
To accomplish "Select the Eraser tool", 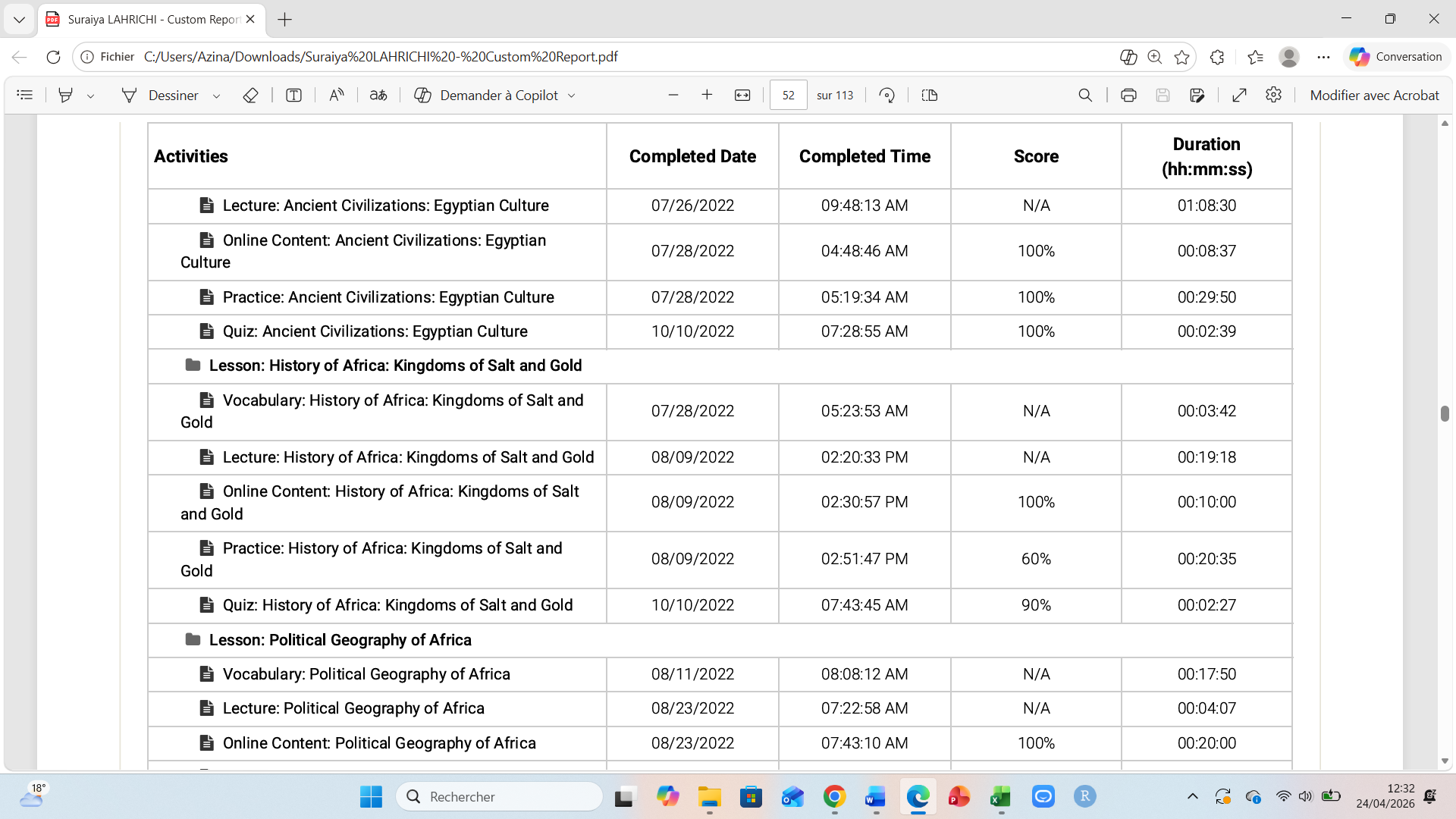I will (250, 95).
